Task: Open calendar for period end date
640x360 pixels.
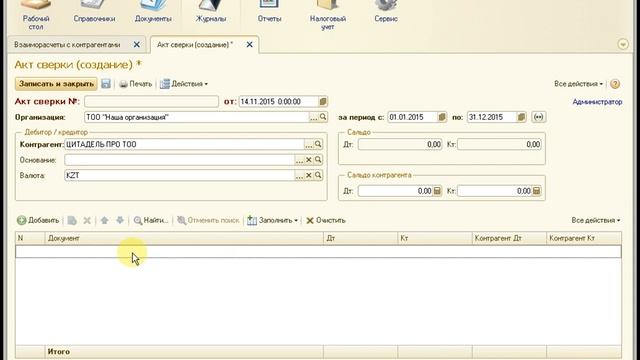Action: point(521,117)
